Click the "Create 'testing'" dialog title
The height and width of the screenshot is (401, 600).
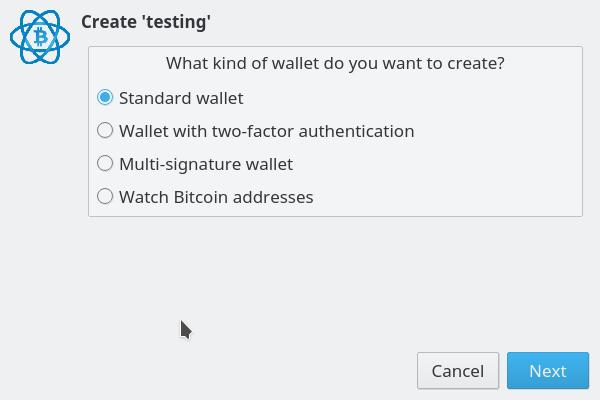click(x=146, y=22)
